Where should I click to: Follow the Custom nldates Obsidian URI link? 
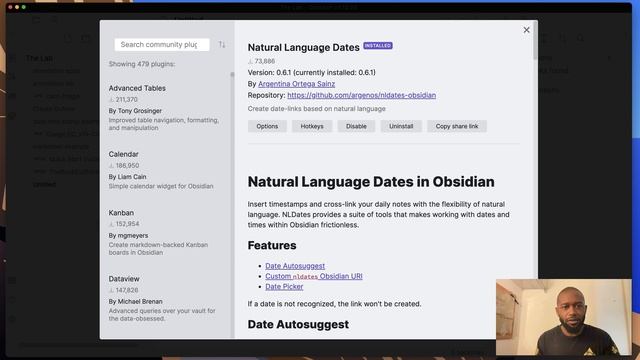(313, 276)
